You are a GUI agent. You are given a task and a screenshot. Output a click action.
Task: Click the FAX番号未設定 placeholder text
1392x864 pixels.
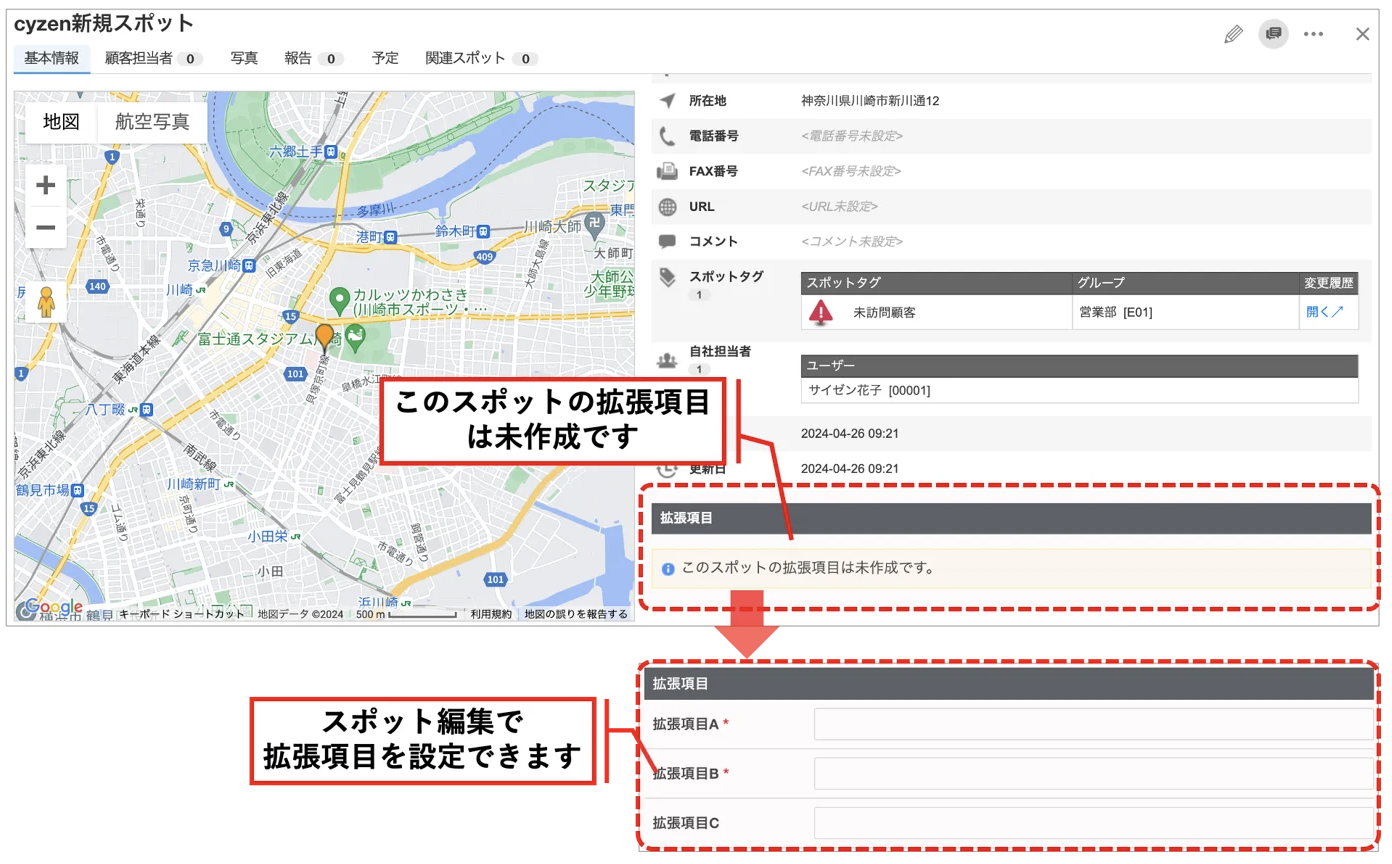851,171
